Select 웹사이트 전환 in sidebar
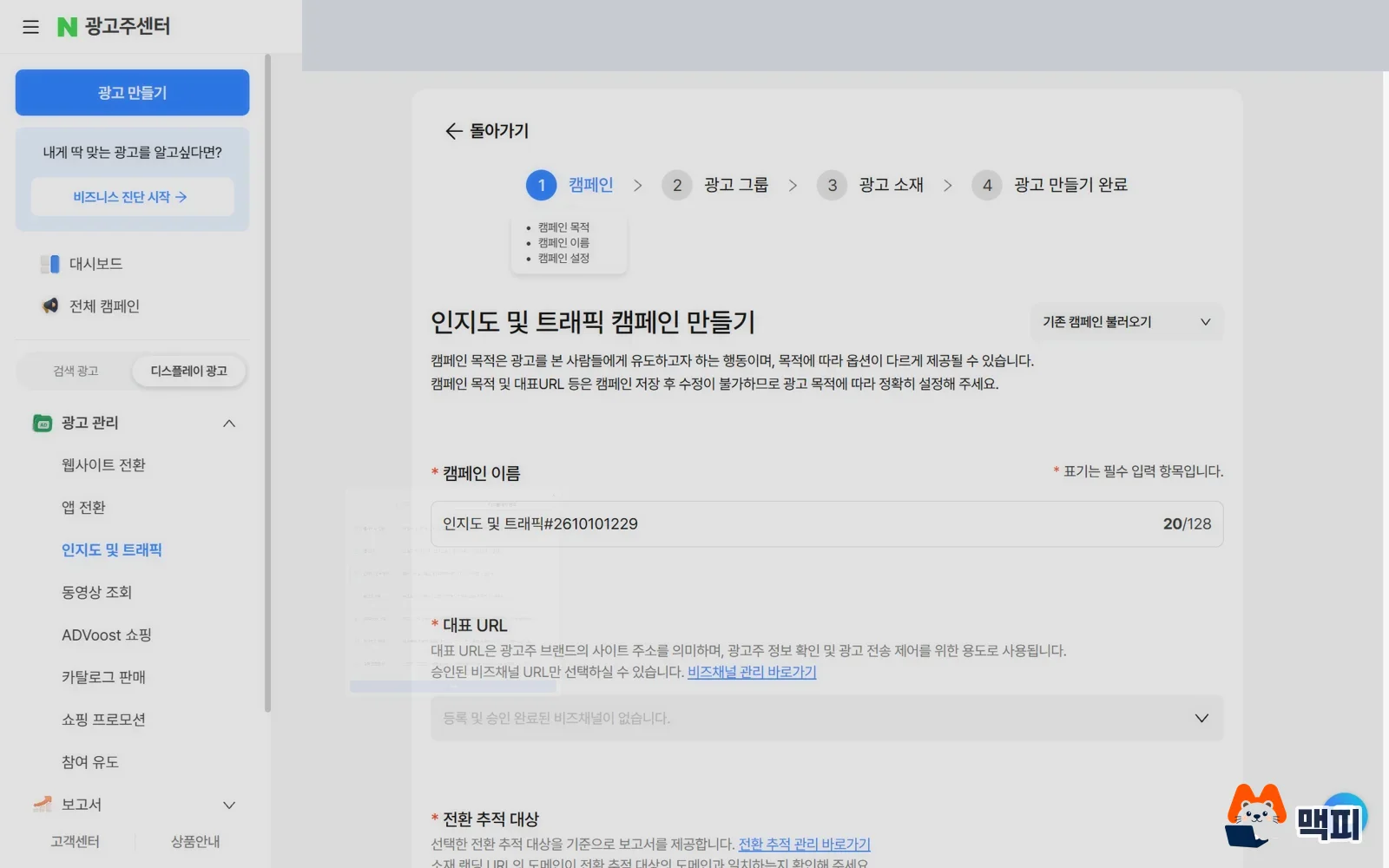This screenshot has width=1389, height=868. tap(103, 465)
